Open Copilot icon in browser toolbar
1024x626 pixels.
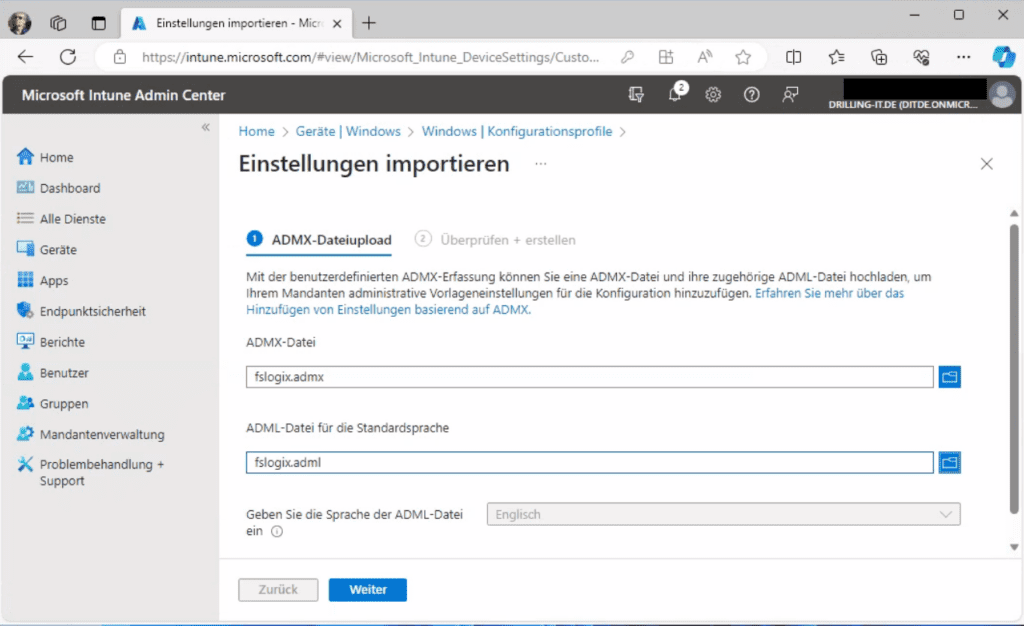point(1003,57)
